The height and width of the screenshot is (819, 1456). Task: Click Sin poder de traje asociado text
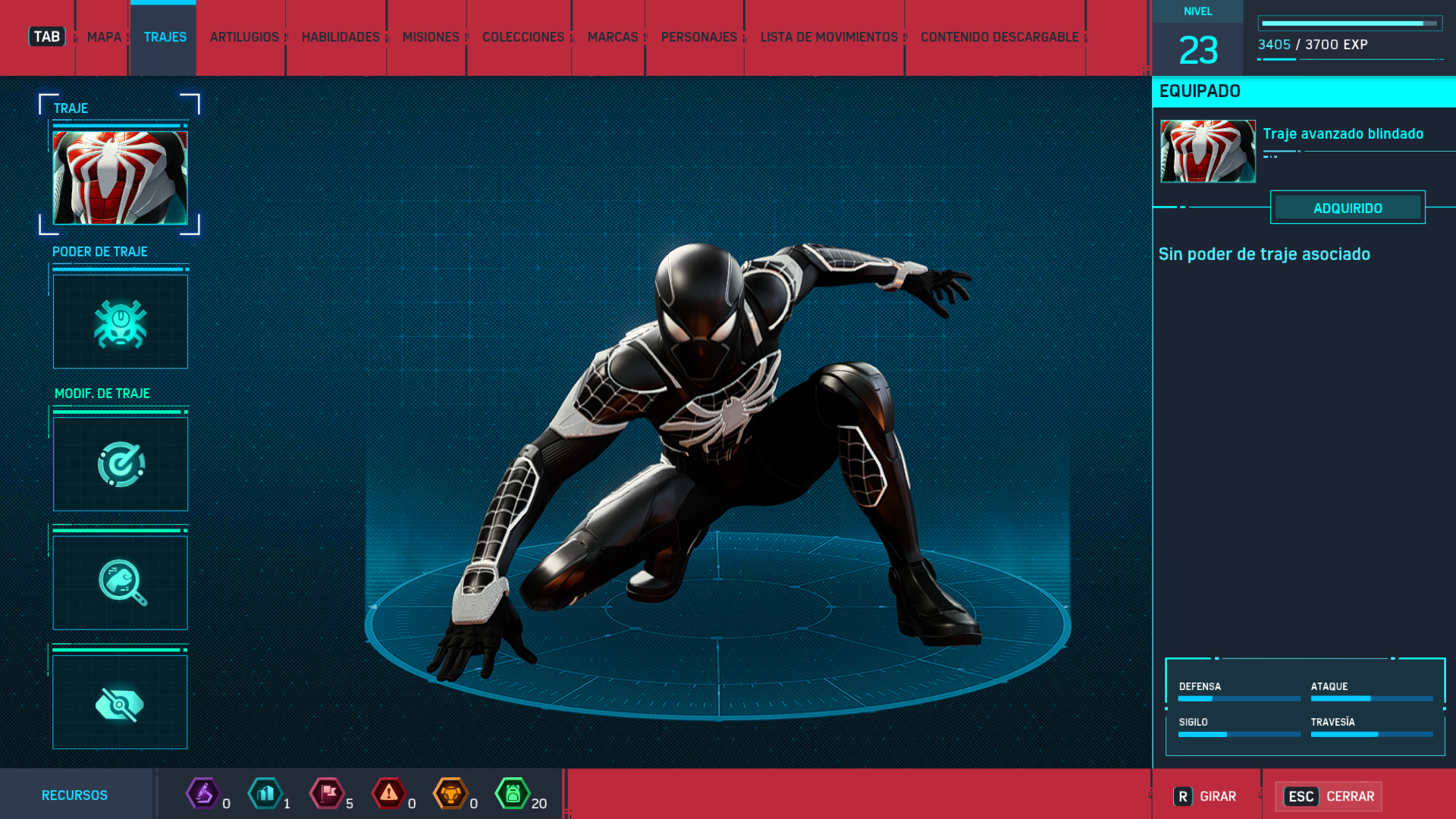click(x=1264, y=254)
